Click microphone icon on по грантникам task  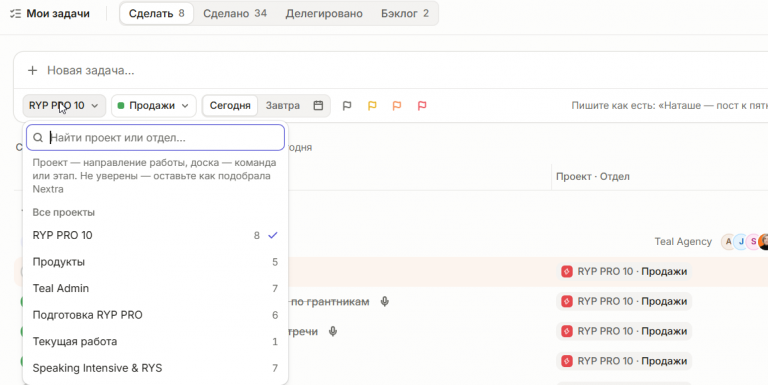(x=384, y=301)
